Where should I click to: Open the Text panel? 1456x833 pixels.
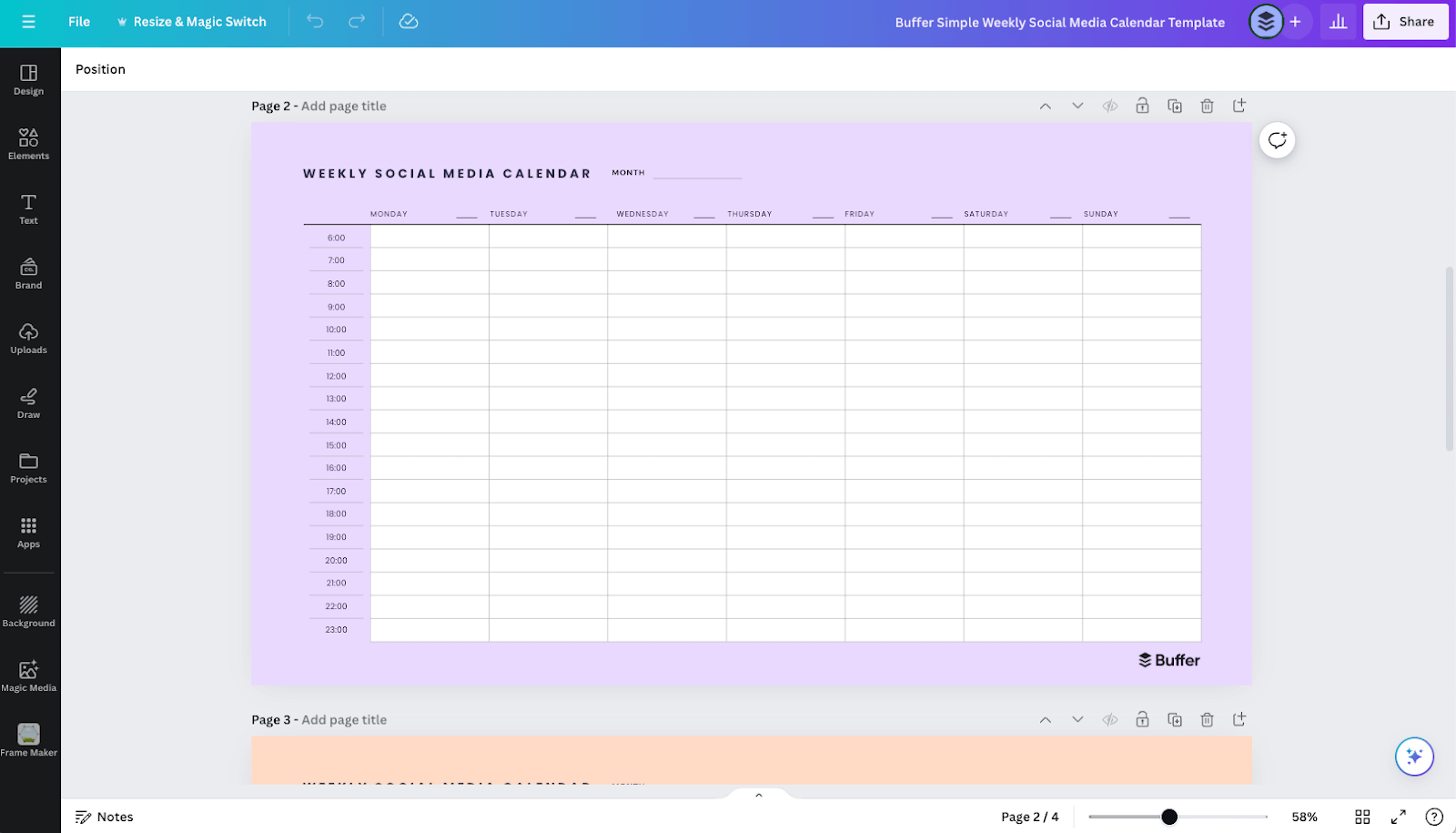28,208
